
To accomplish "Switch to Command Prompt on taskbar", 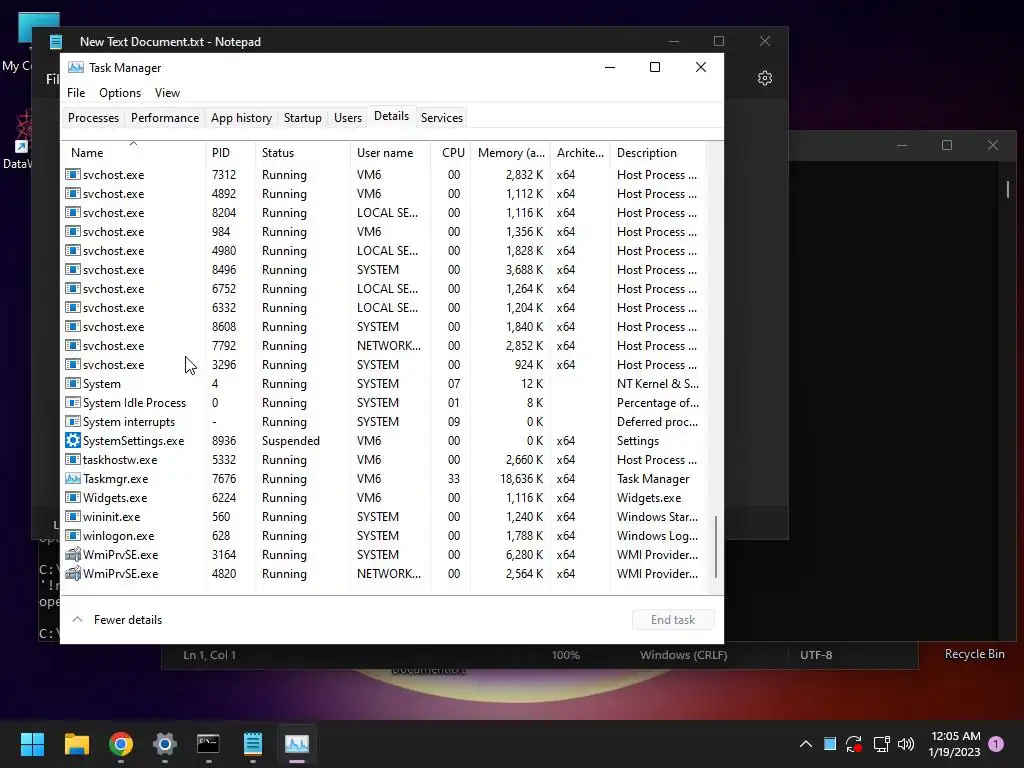I will [x=208, y=744].
